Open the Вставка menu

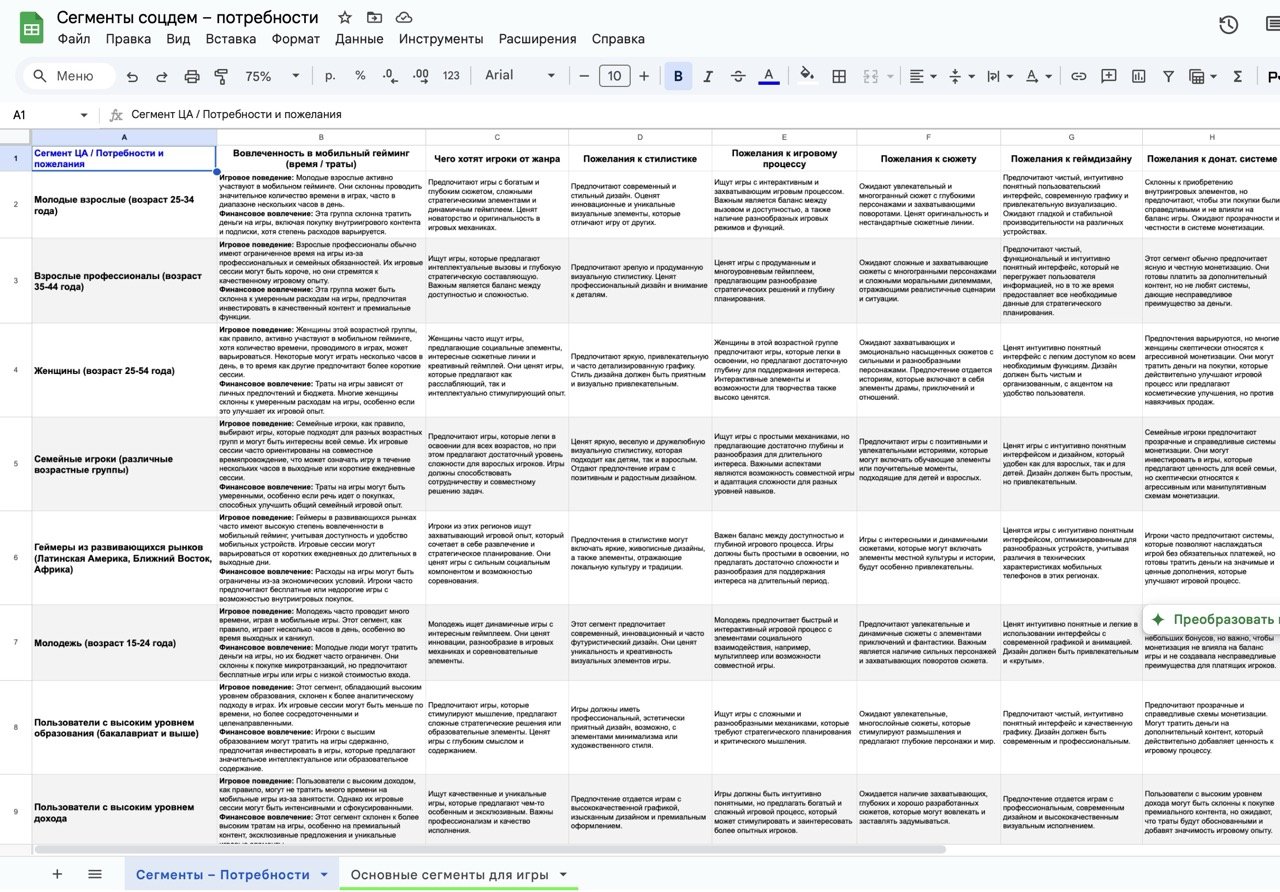(x=231, y=39)
